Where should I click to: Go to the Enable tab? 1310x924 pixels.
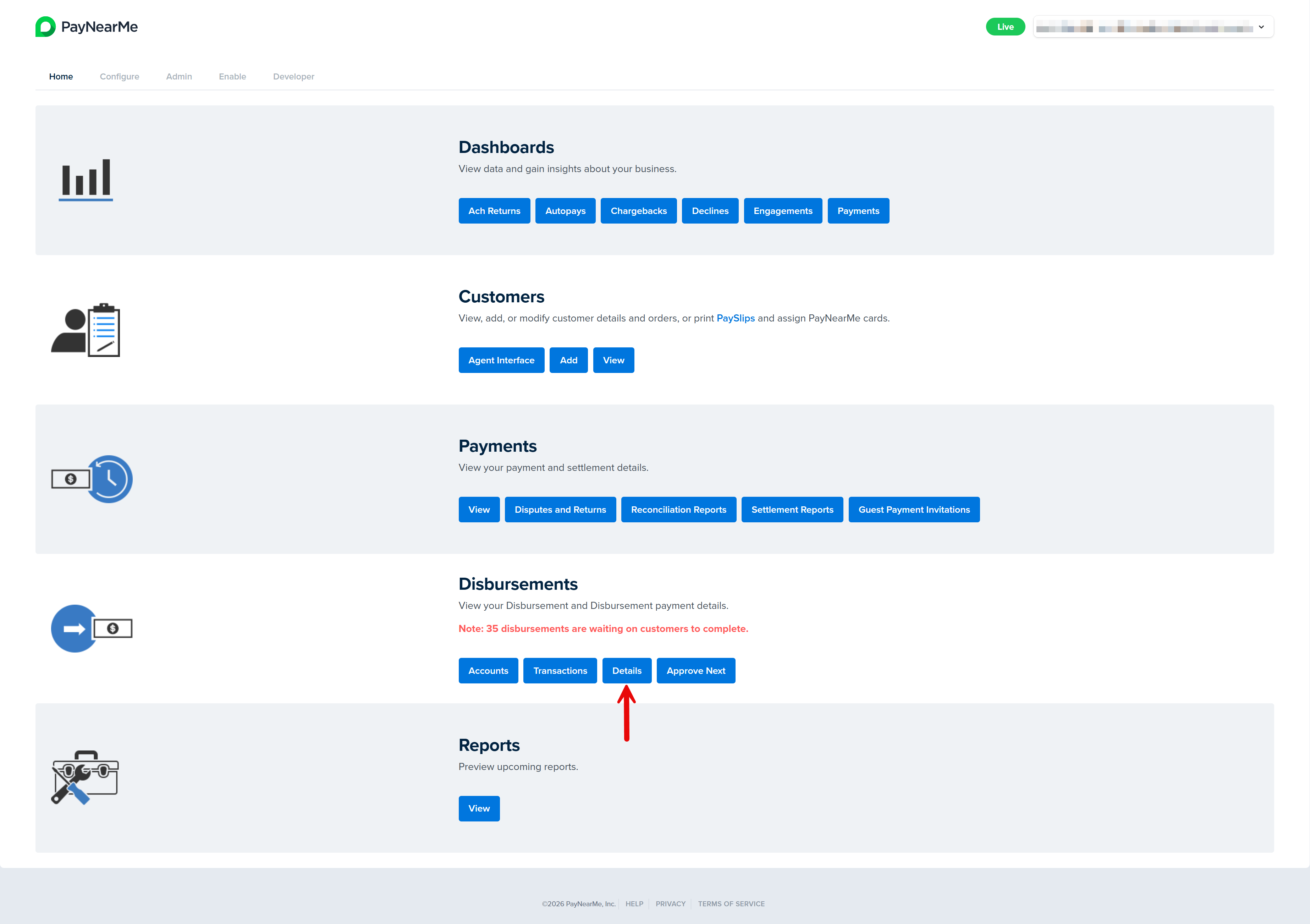tap(233, 77)
